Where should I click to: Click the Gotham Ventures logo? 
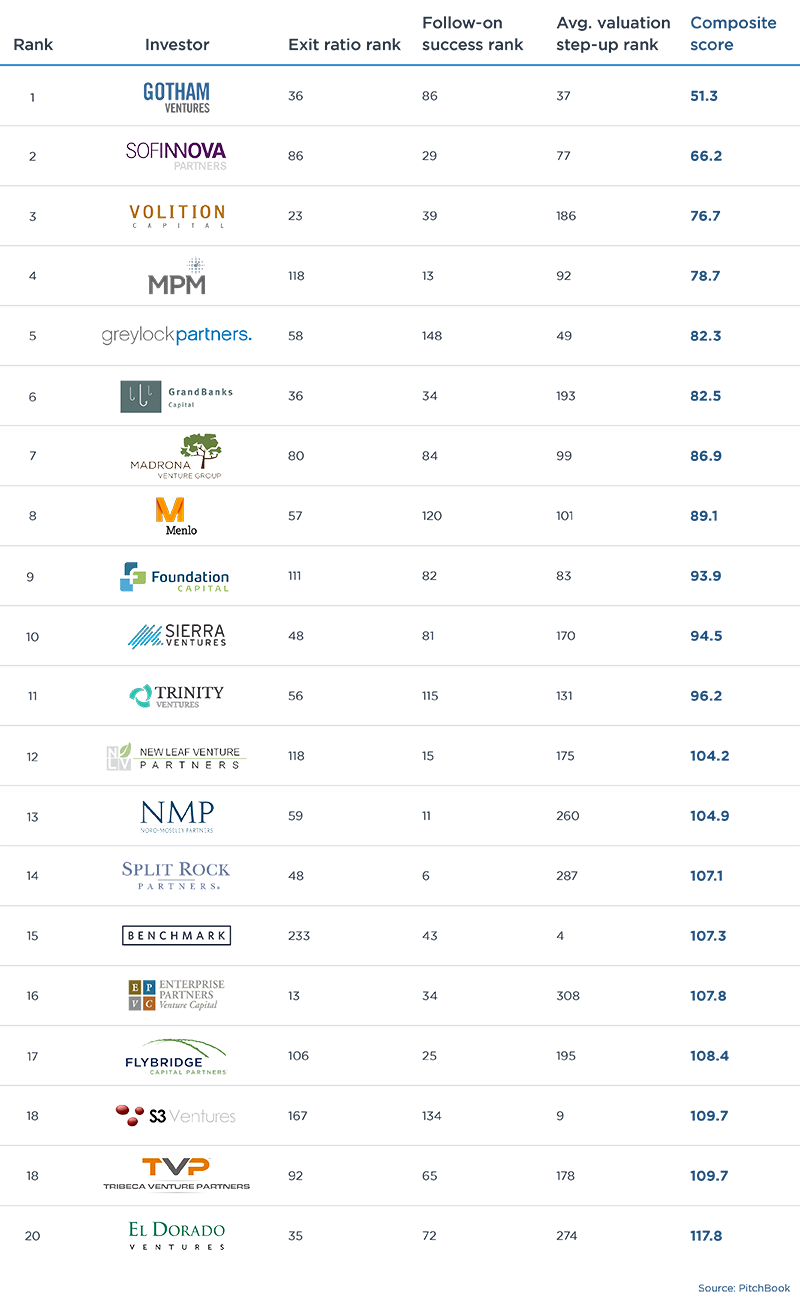pos(176,96)
